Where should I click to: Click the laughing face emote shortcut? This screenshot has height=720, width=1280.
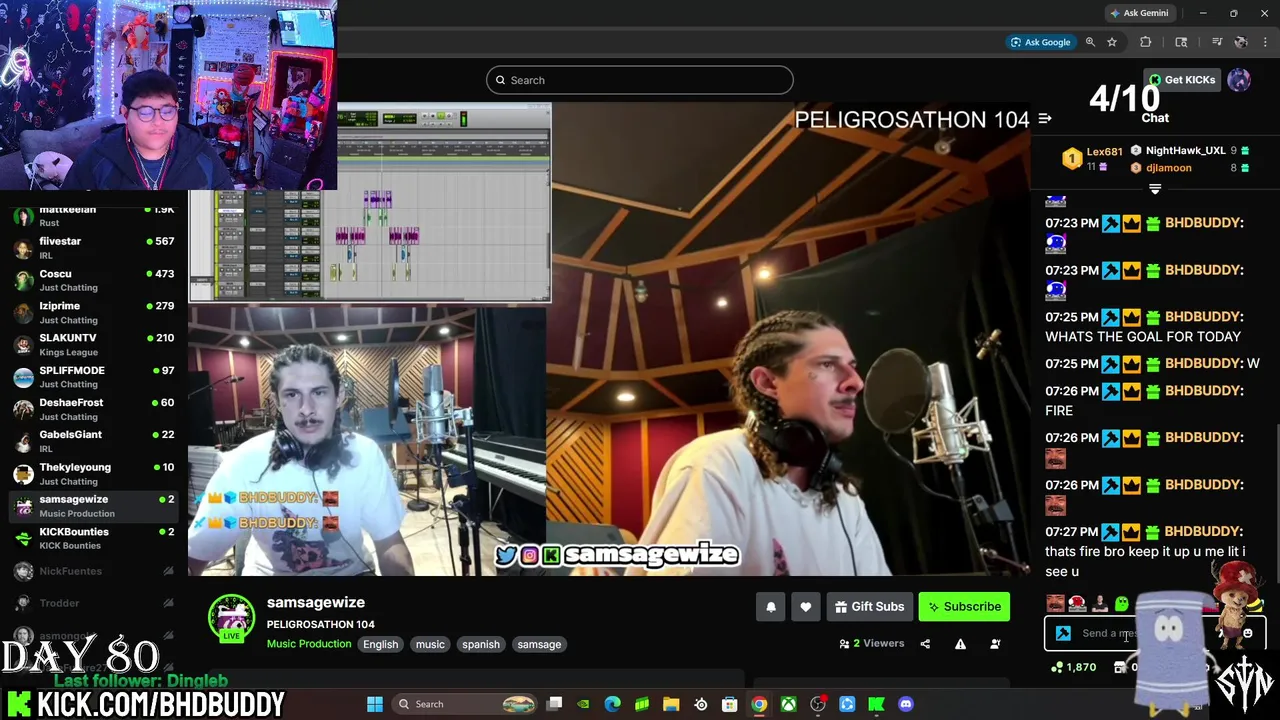[1055, 603]
